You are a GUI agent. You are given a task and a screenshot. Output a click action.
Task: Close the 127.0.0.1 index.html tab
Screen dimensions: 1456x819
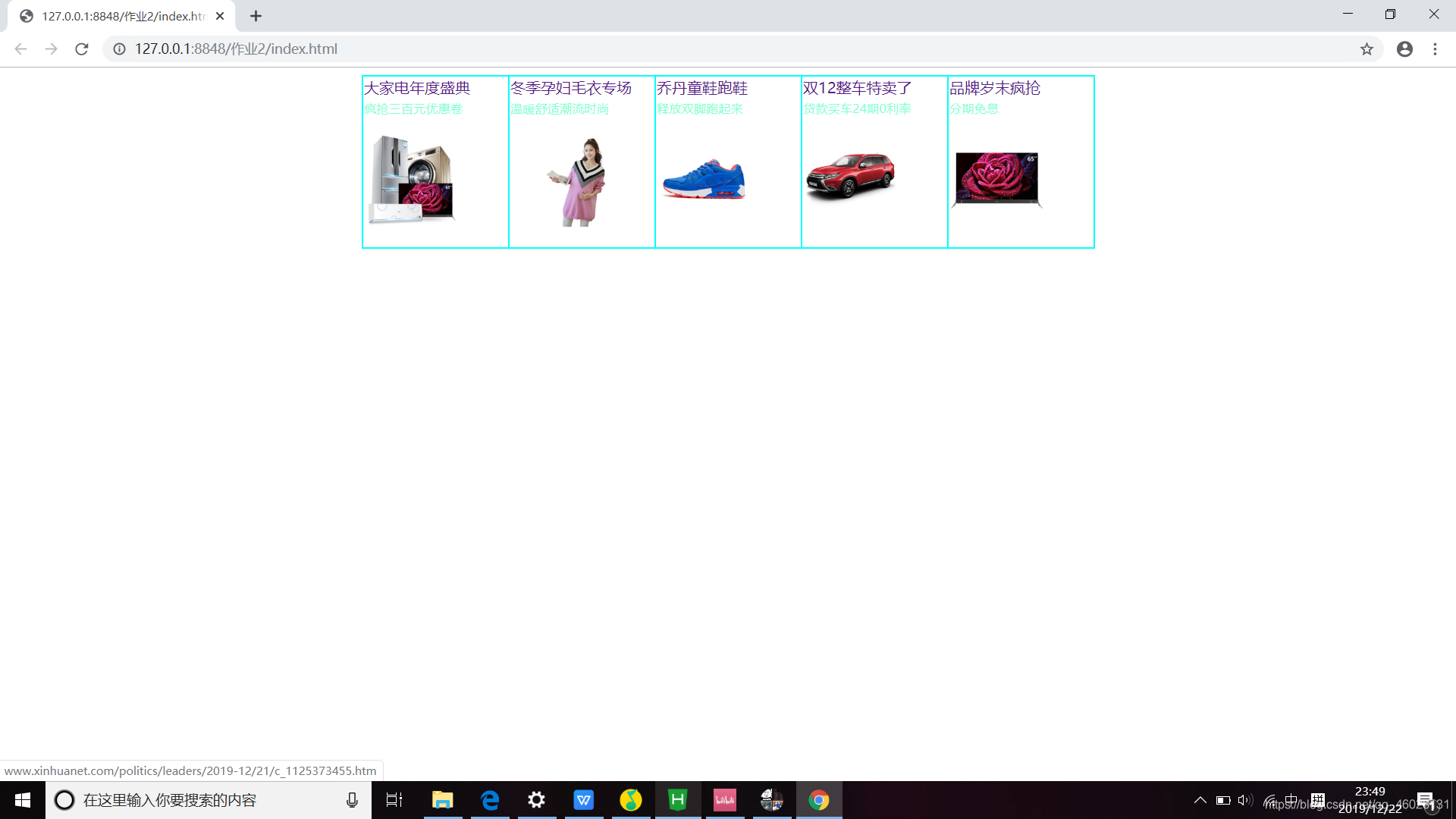(220, 16)
